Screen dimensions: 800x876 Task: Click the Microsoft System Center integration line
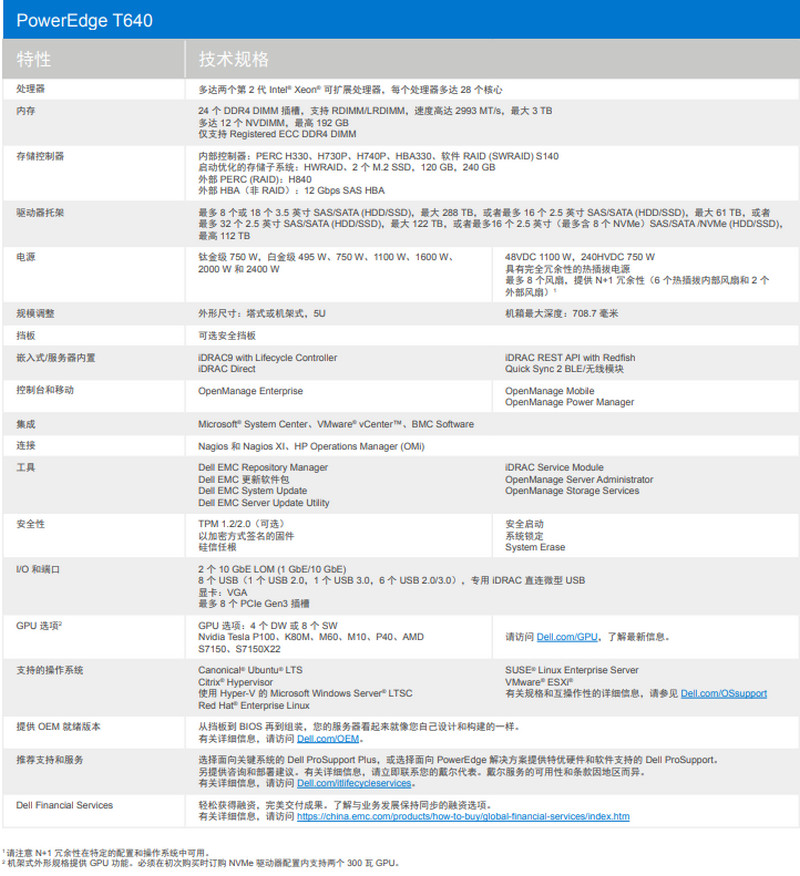[x=336, y=424]
